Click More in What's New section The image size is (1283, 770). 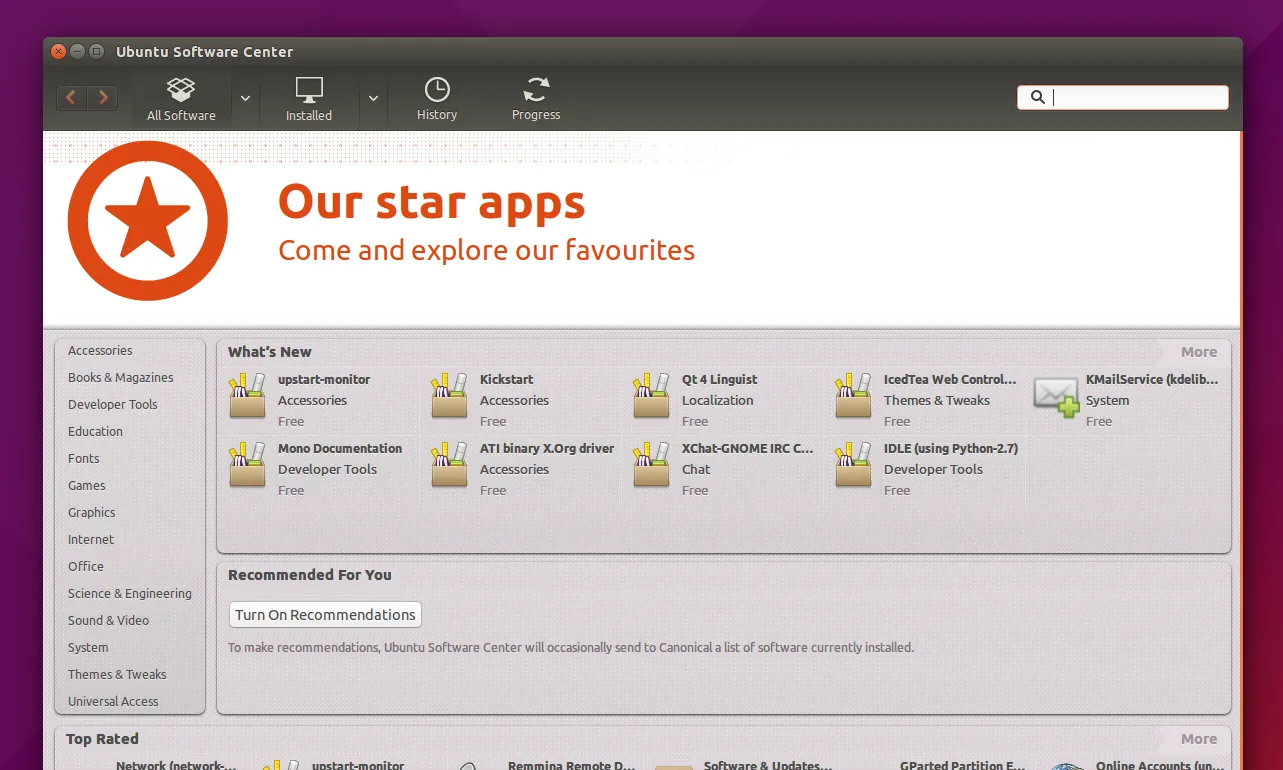tap(1199, 352)
